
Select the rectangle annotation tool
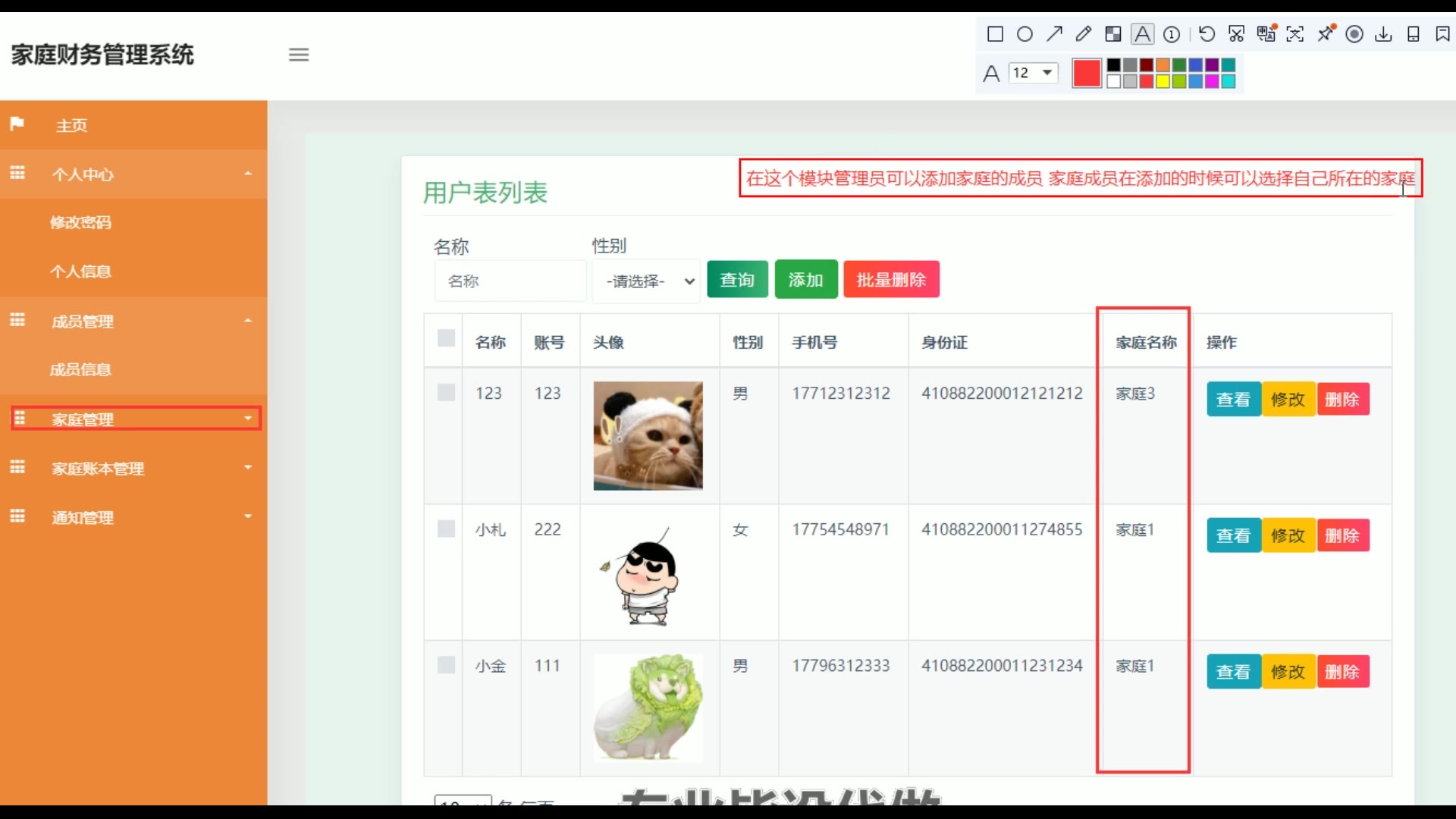point(995,34)
